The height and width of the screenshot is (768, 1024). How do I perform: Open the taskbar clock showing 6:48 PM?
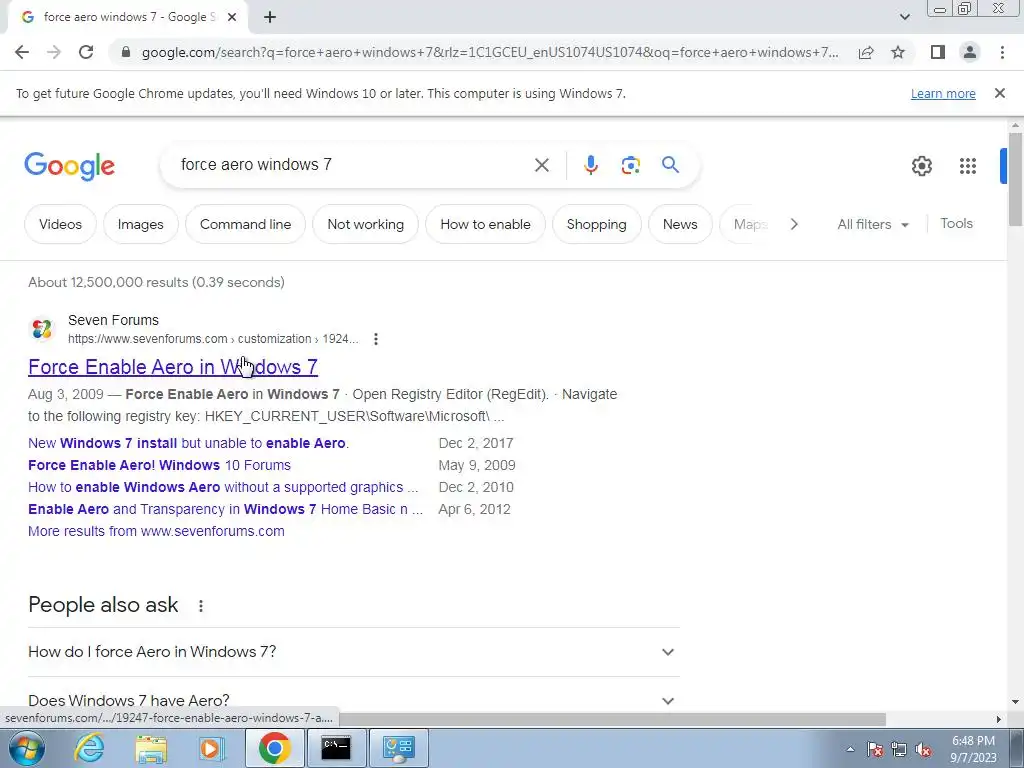973,749
